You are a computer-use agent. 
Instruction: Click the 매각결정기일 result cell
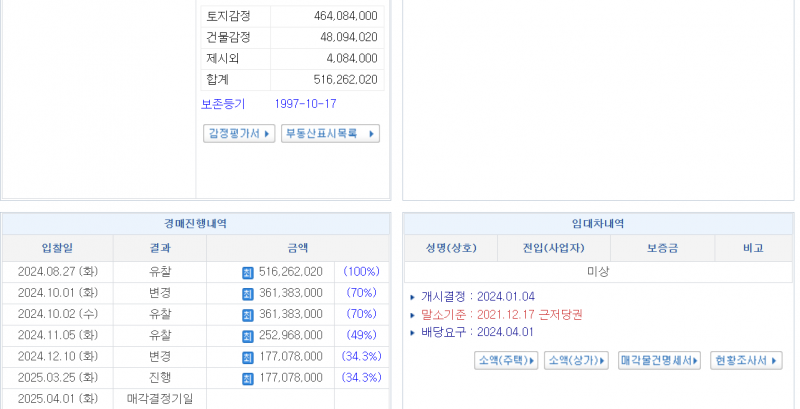coord(160,399)
